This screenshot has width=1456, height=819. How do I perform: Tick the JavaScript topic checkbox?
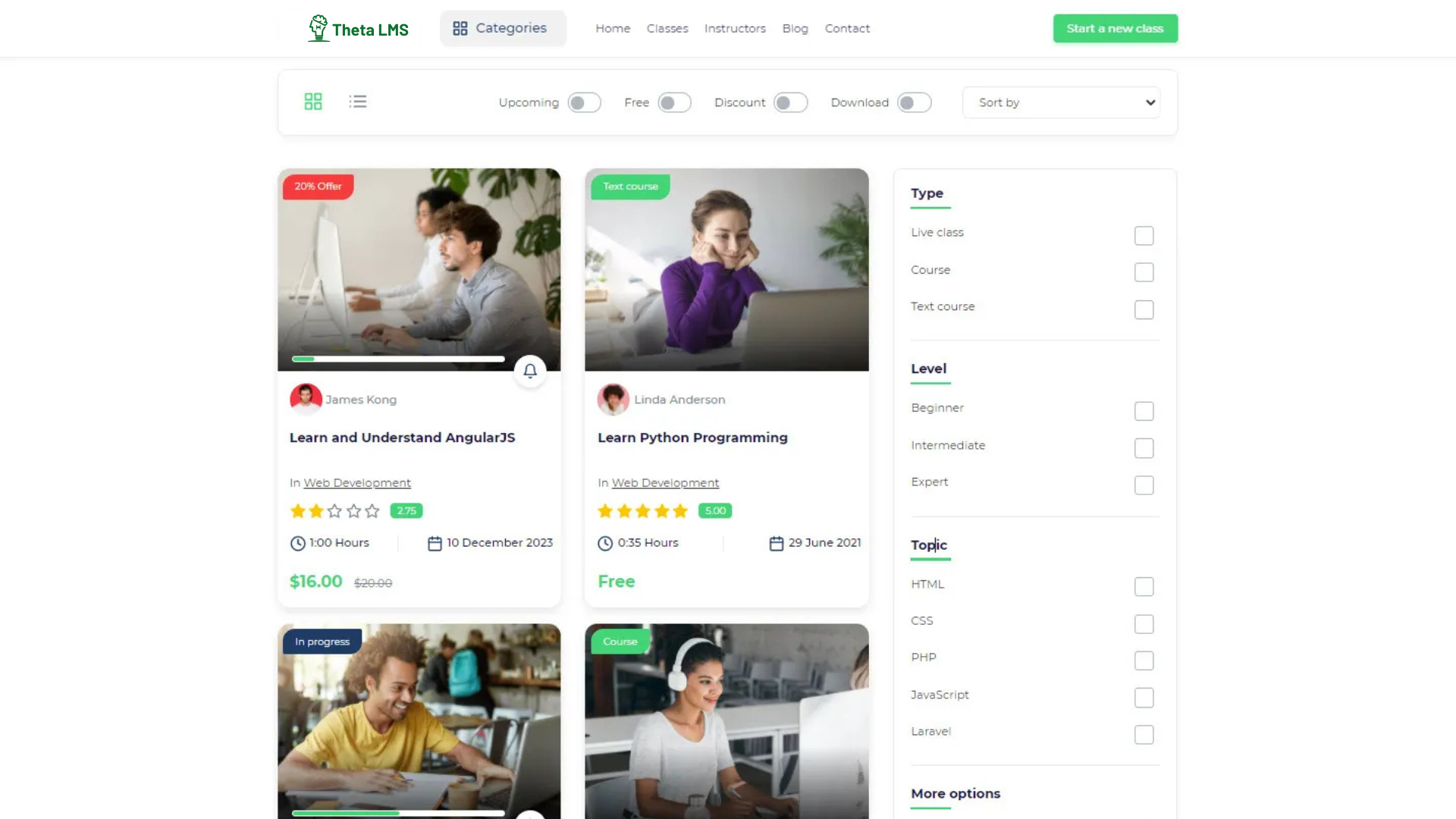tap(1144, 698)
